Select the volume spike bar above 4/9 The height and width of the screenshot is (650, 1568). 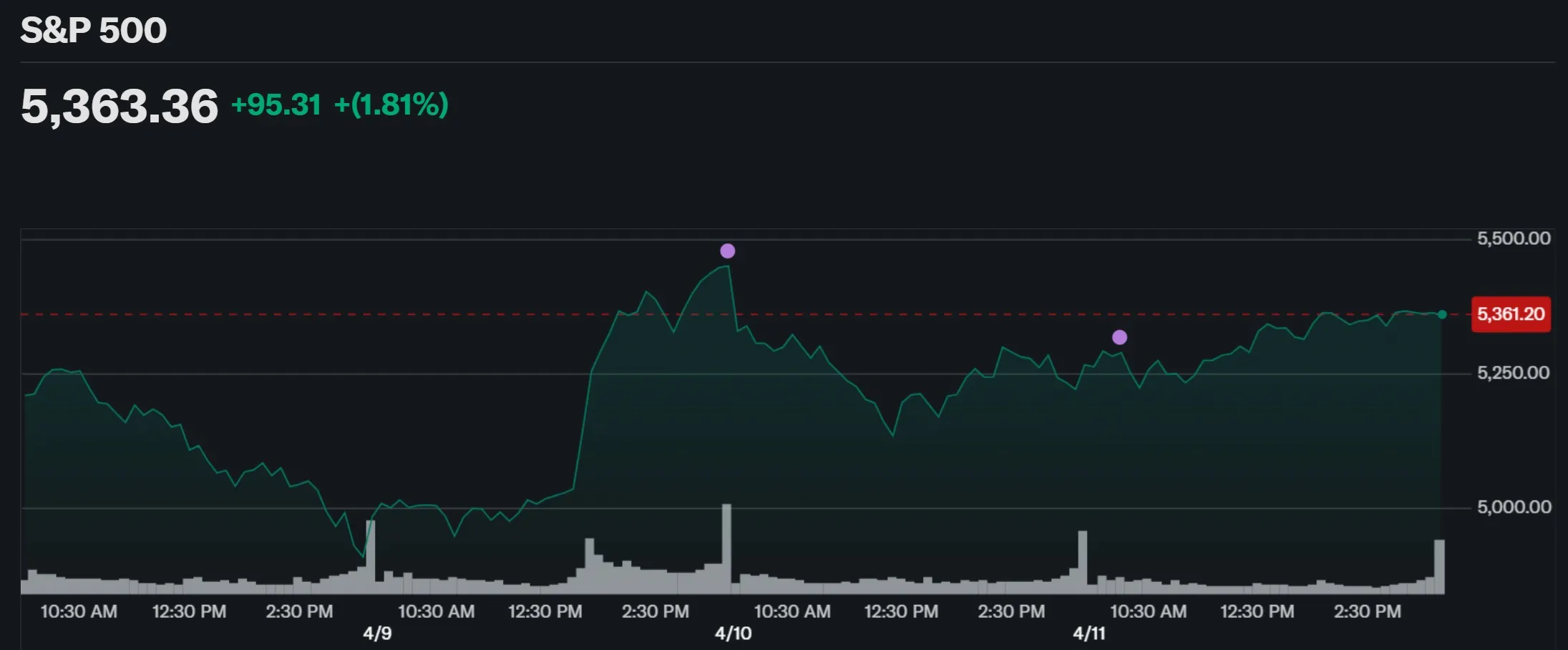point(370,557)
